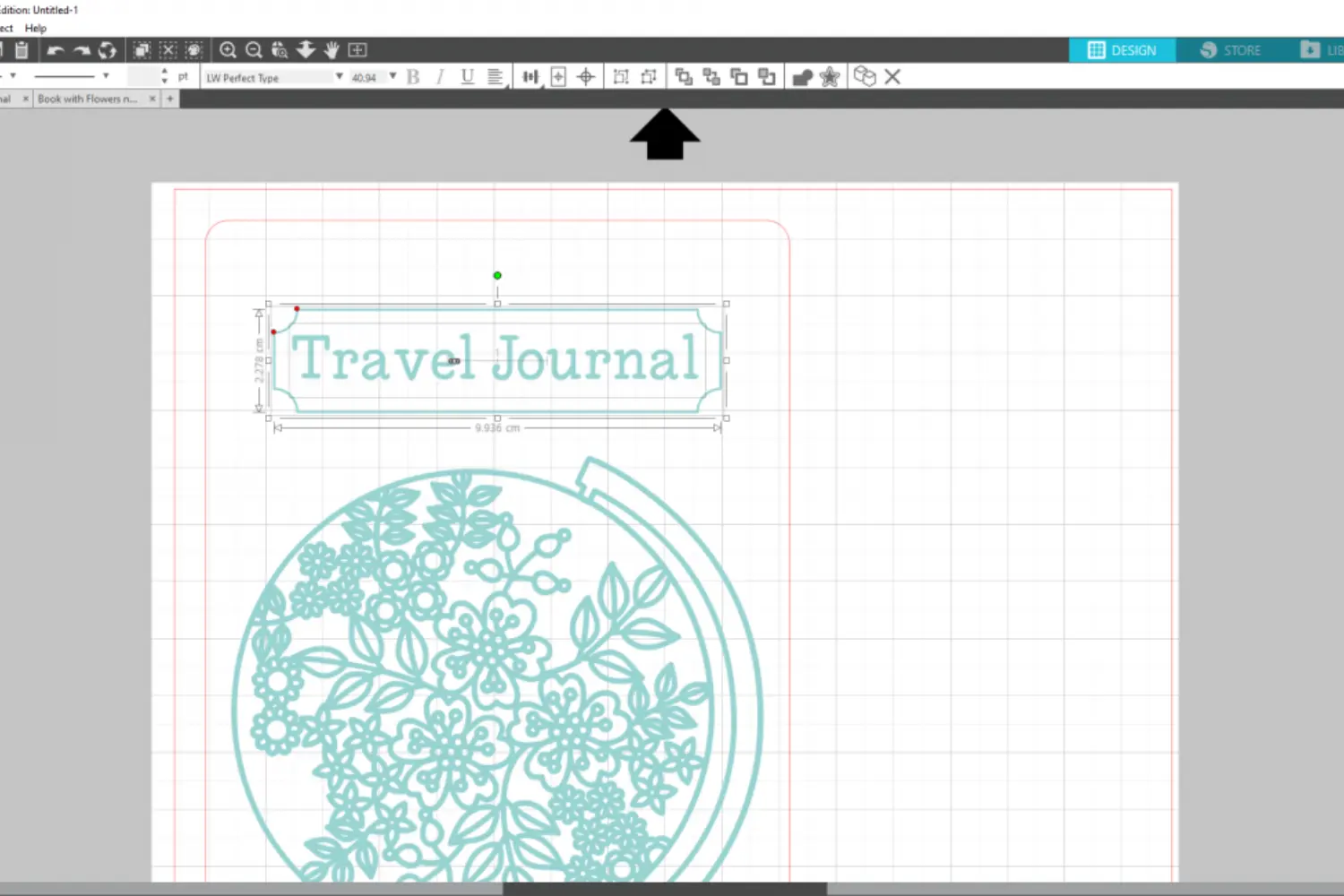This screenshot has width=1344, height=896.
Task: Open the text alignment options
Action: [x=495, y=77]
